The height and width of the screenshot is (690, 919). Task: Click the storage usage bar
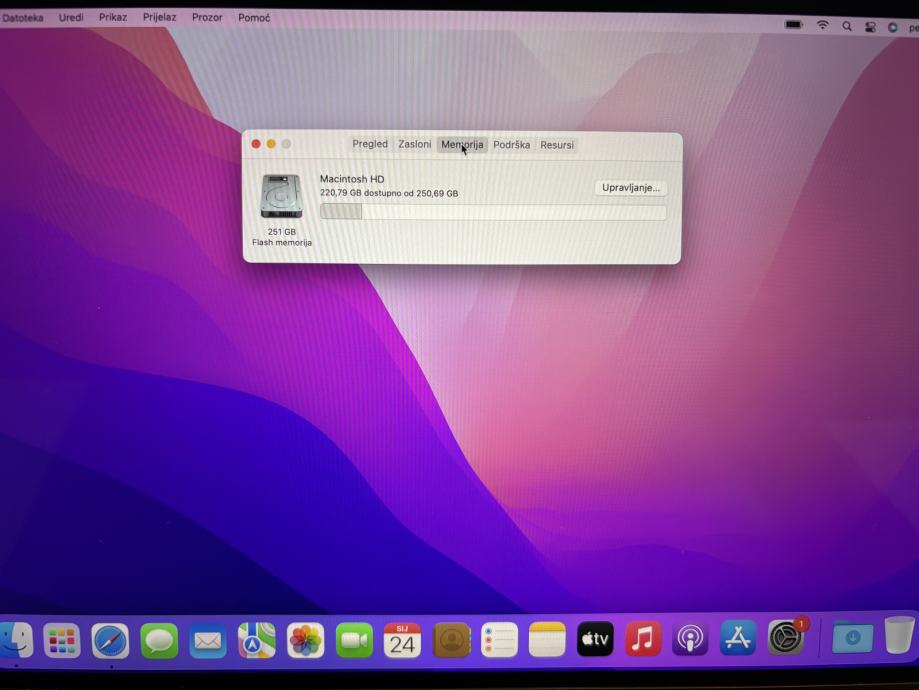493,212
